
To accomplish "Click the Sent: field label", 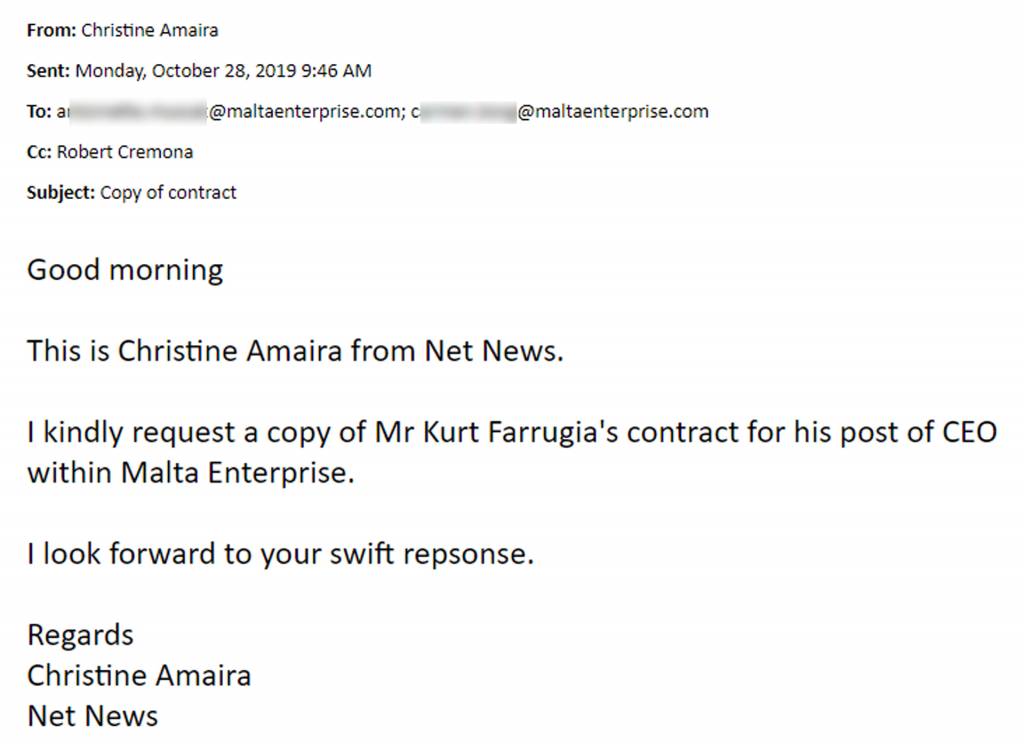I will [x=48, y=71].
